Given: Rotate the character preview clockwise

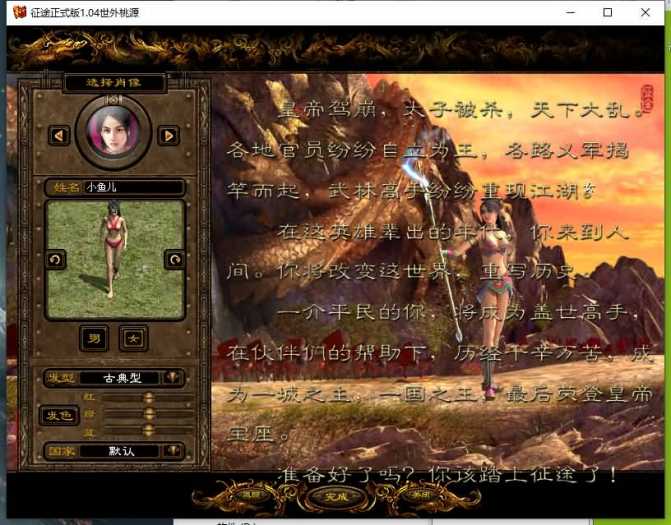Looking at the screenshot, I should [175, 259].
